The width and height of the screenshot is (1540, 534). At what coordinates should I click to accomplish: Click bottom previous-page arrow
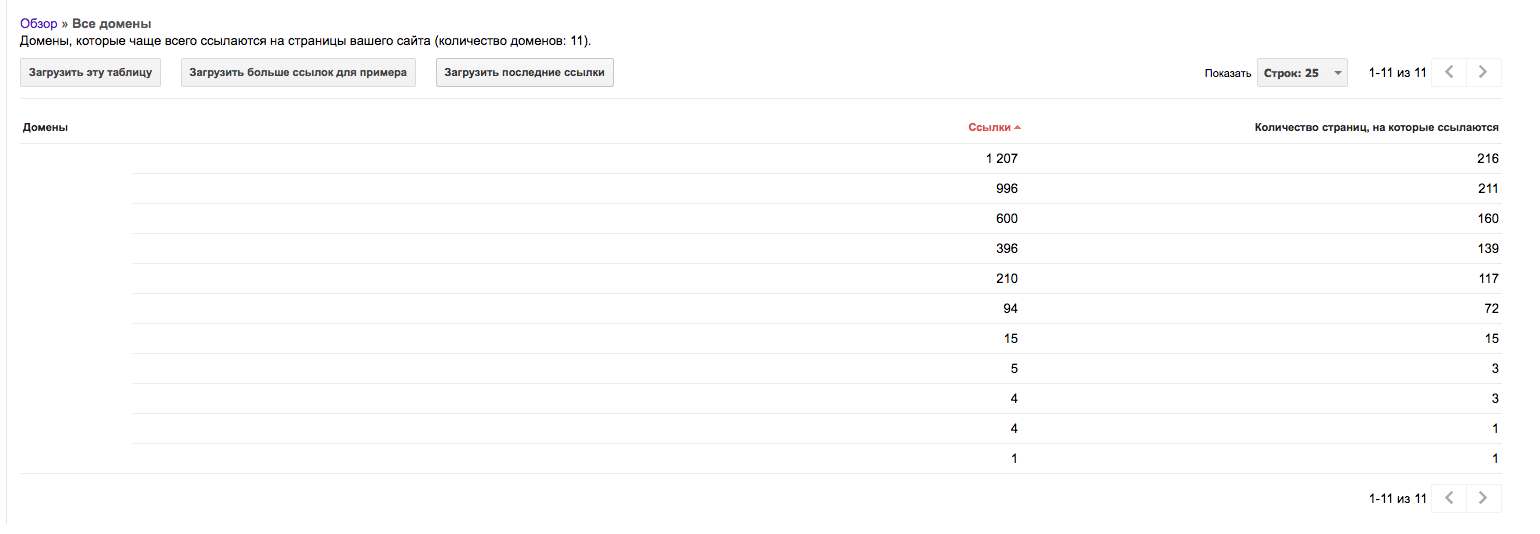(1449, 498)
